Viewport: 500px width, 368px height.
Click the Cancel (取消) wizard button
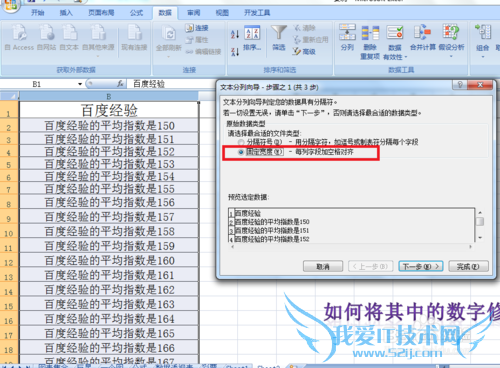pos(323,267)
